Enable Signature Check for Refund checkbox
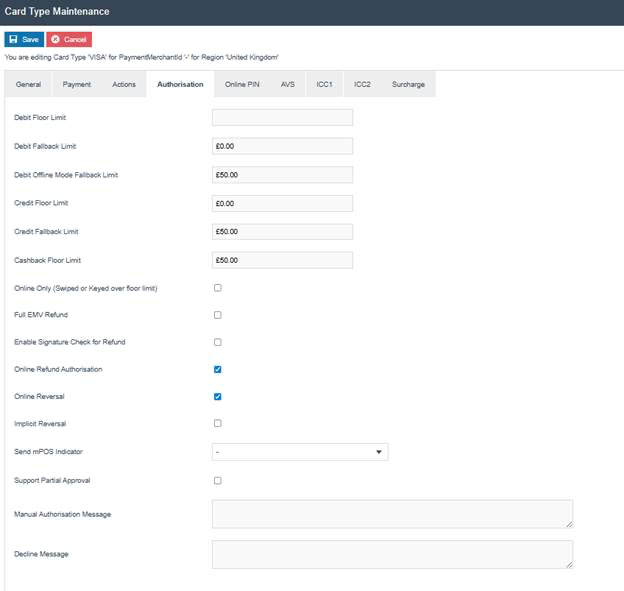The width and height of the screenshot is (624, 591). [218, 342]
